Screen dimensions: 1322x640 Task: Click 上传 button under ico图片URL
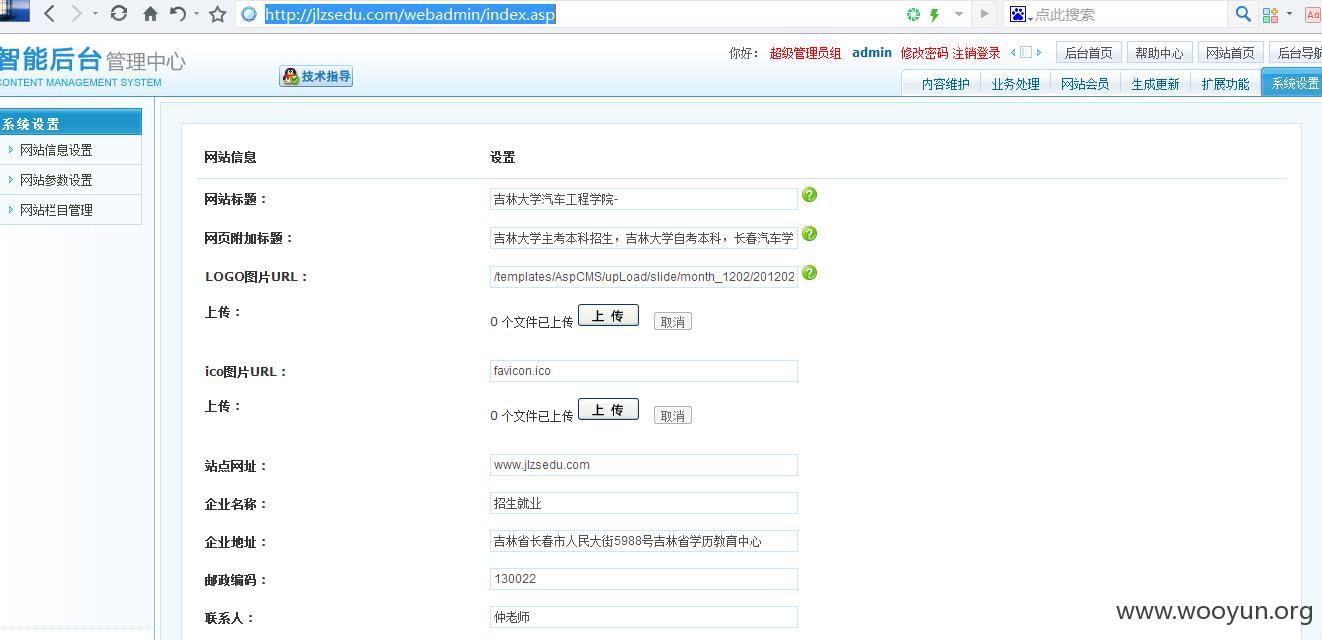[x=608, y=410]
